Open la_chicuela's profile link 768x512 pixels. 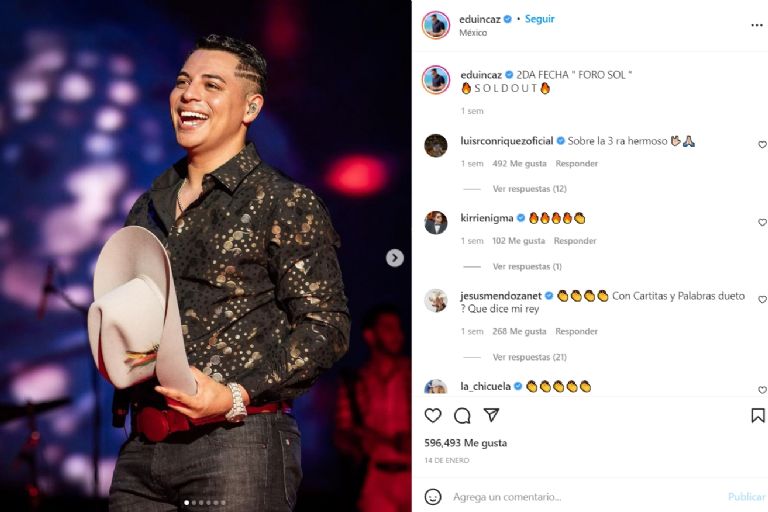click(x=485, y=387)
